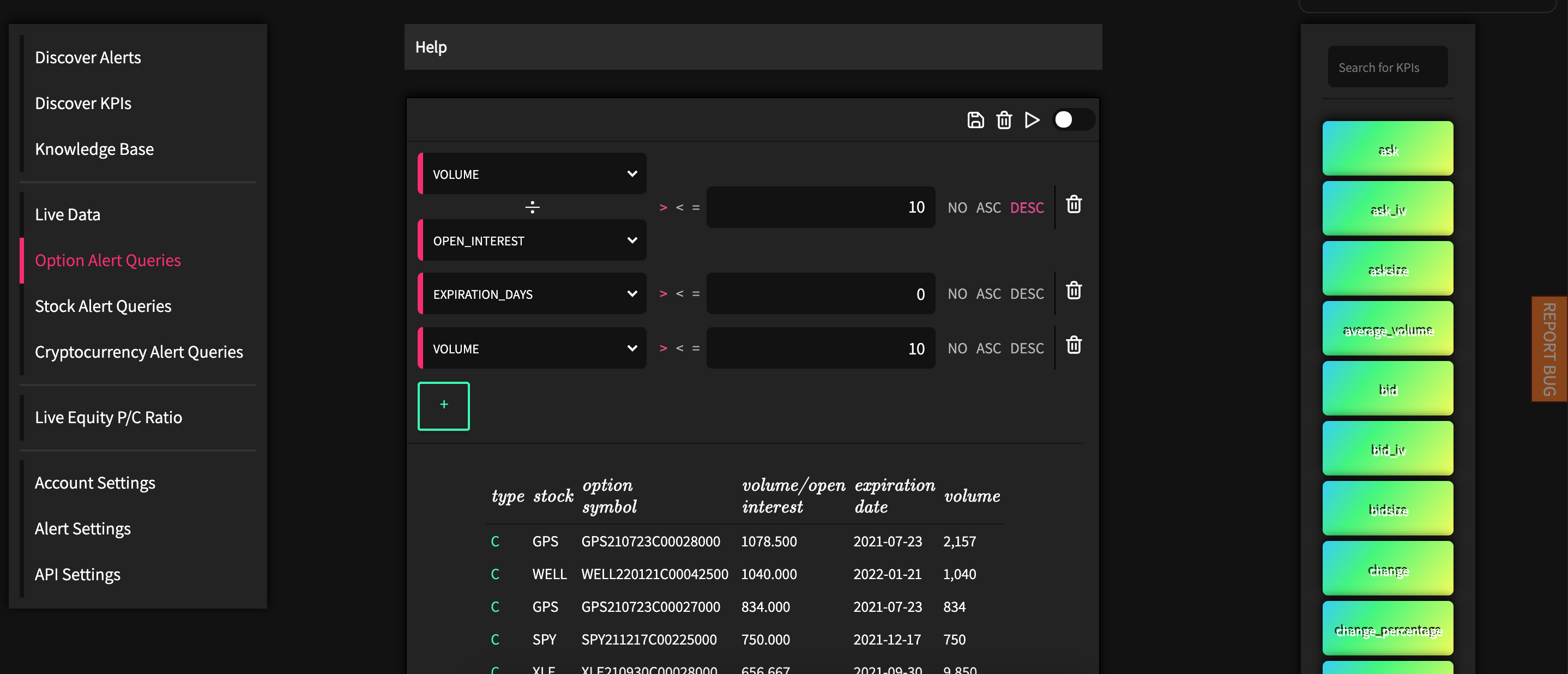
Task: Focus the Search for KPIs field
Action: 1387,67
